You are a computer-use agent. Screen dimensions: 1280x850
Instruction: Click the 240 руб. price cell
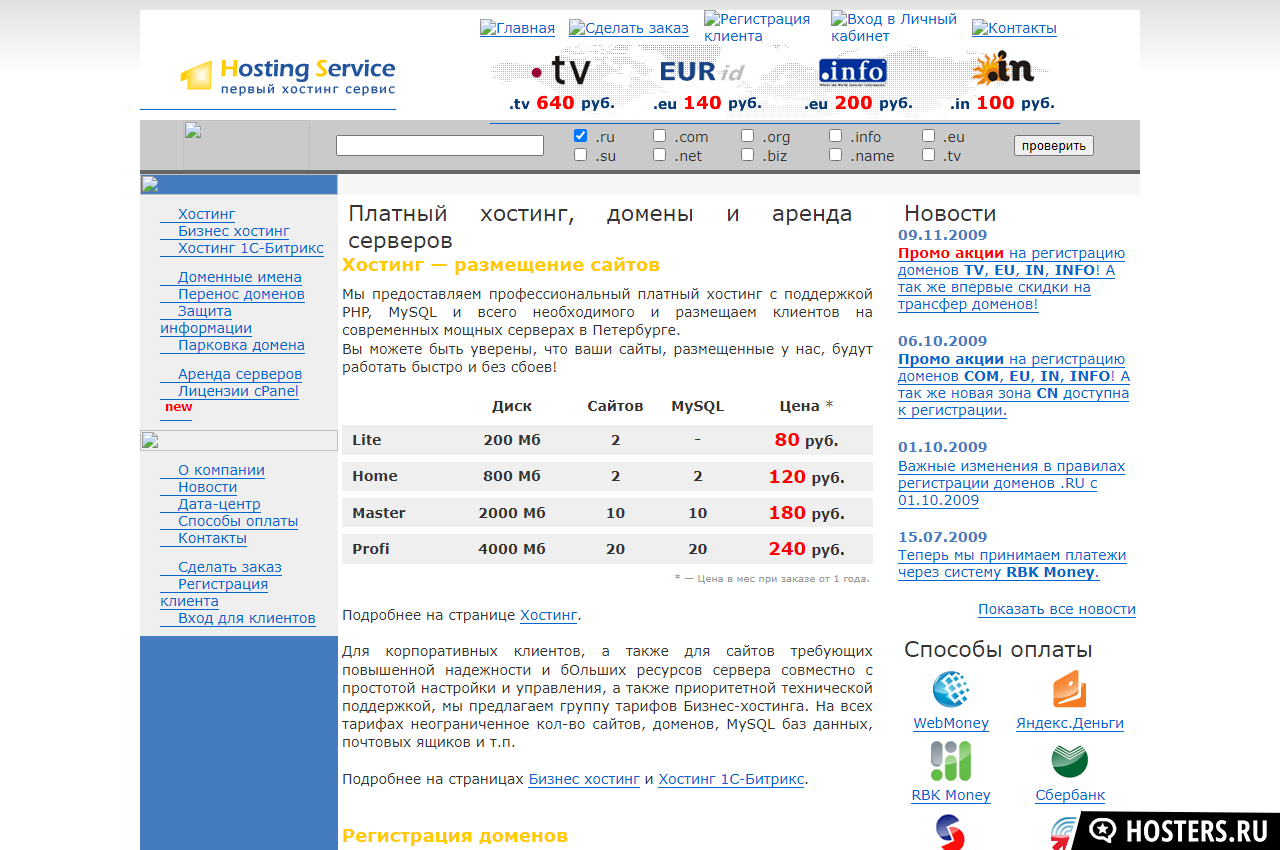804,549
